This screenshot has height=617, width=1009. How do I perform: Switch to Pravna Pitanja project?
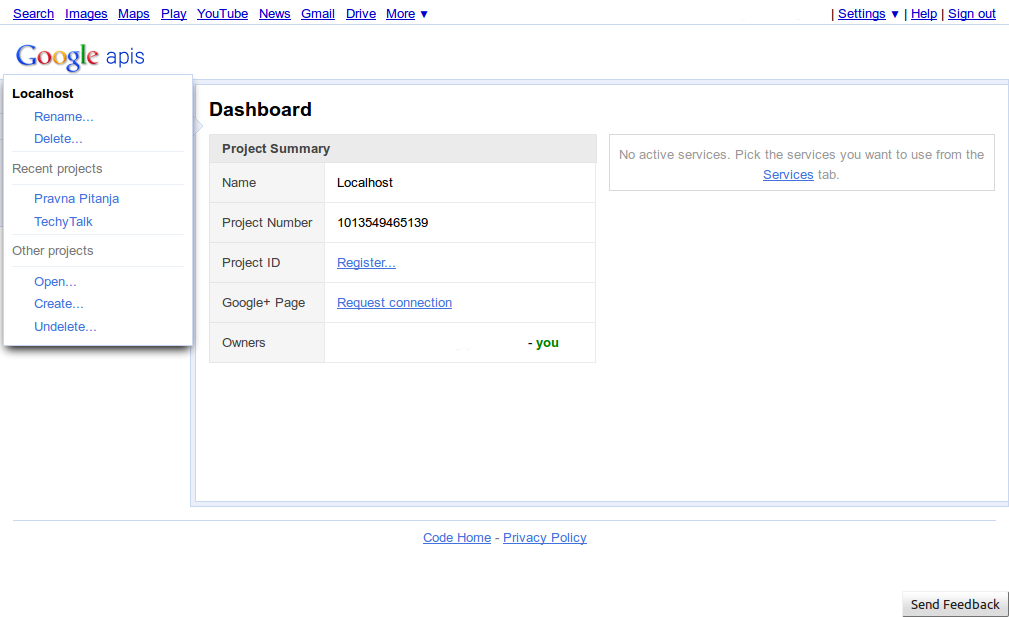pyautogui.click(x=77, y=198)
